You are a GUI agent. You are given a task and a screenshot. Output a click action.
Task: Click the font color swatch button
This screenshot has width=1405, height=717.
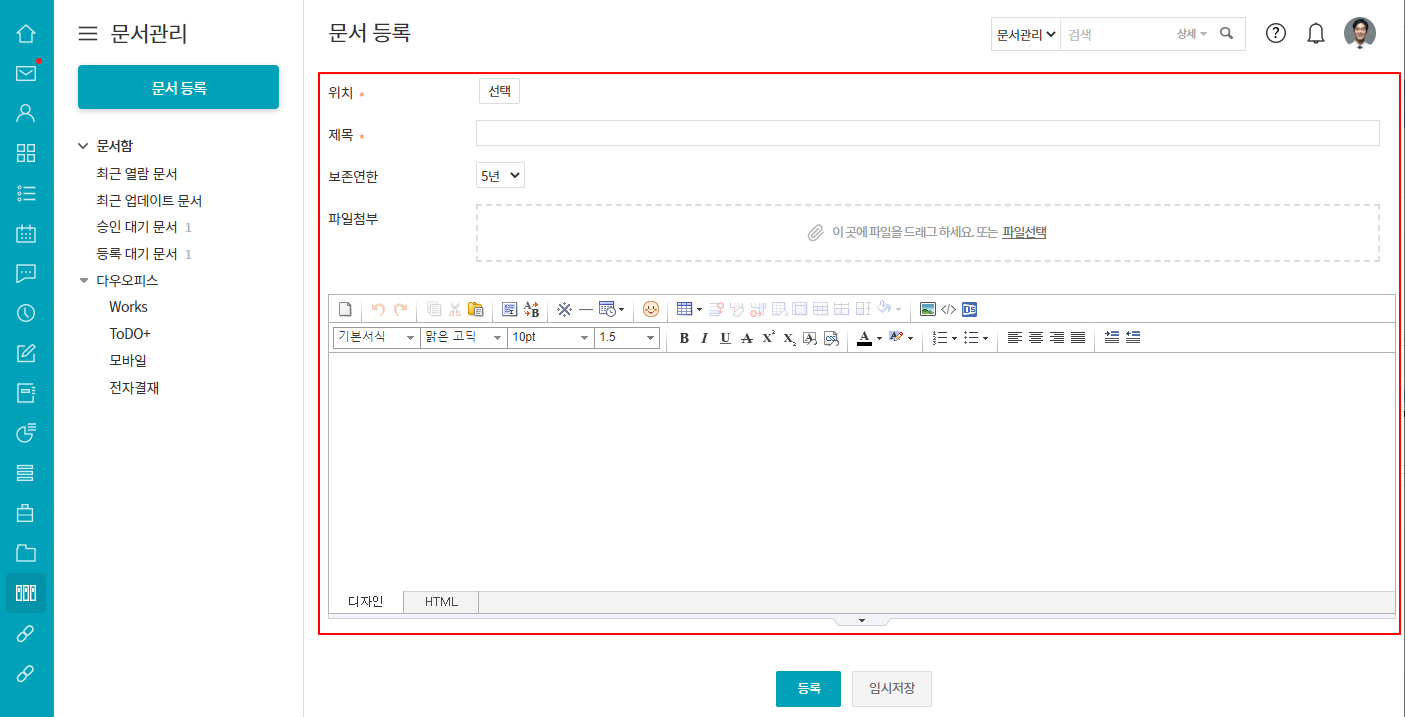[x=864, y=338]
